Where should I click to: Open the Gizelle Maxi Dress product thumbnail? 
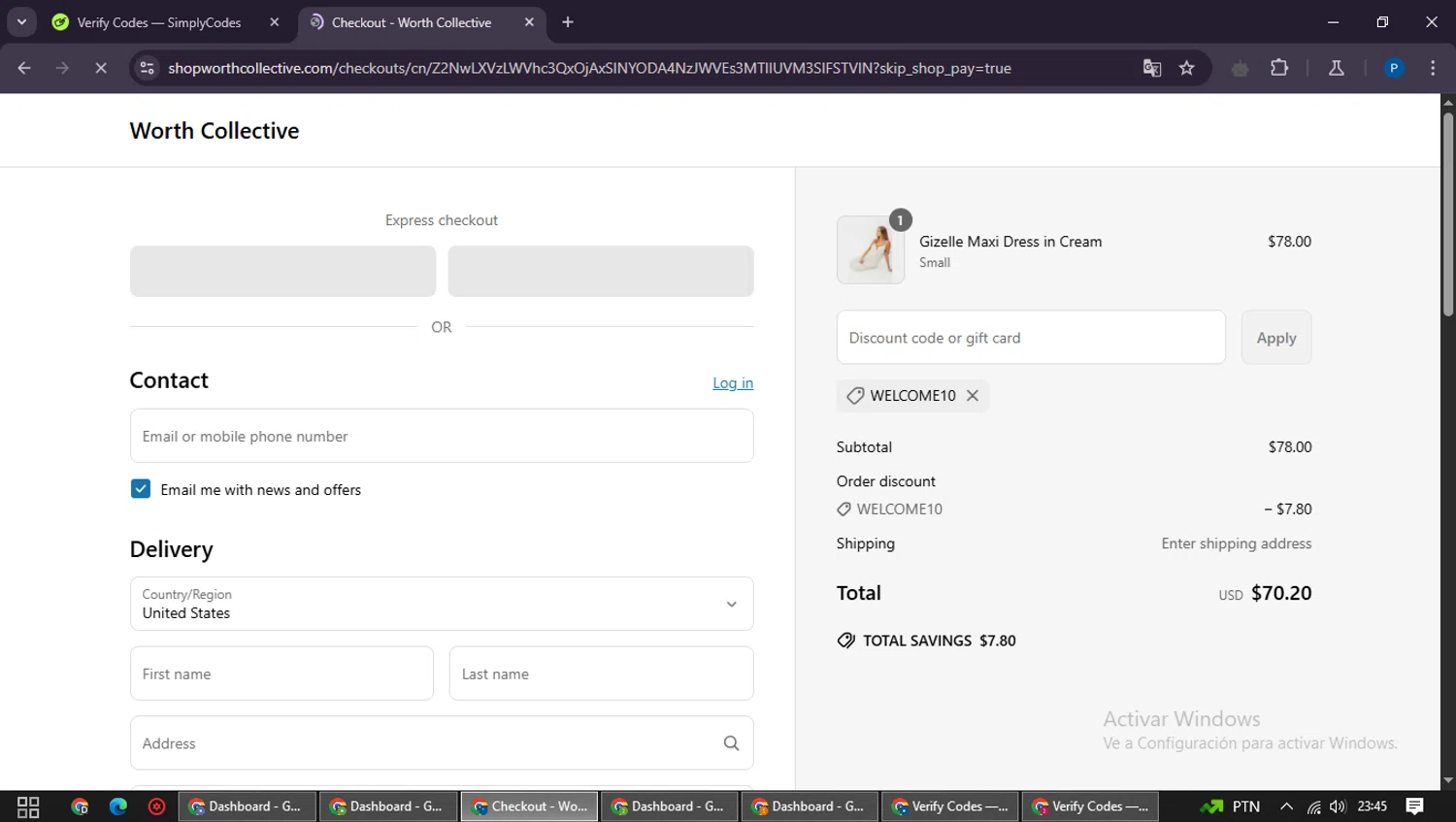[x=871, y=249]
